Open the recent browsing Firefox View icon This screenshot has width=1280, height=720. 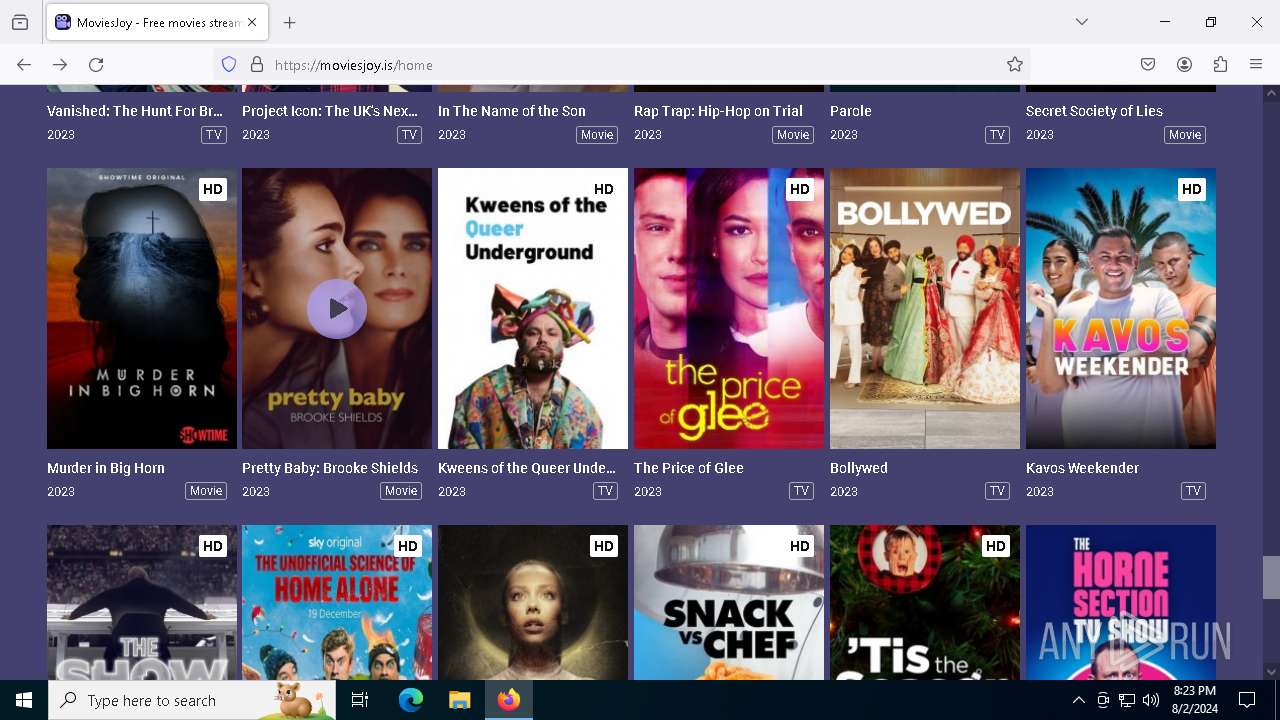[20, 22]
